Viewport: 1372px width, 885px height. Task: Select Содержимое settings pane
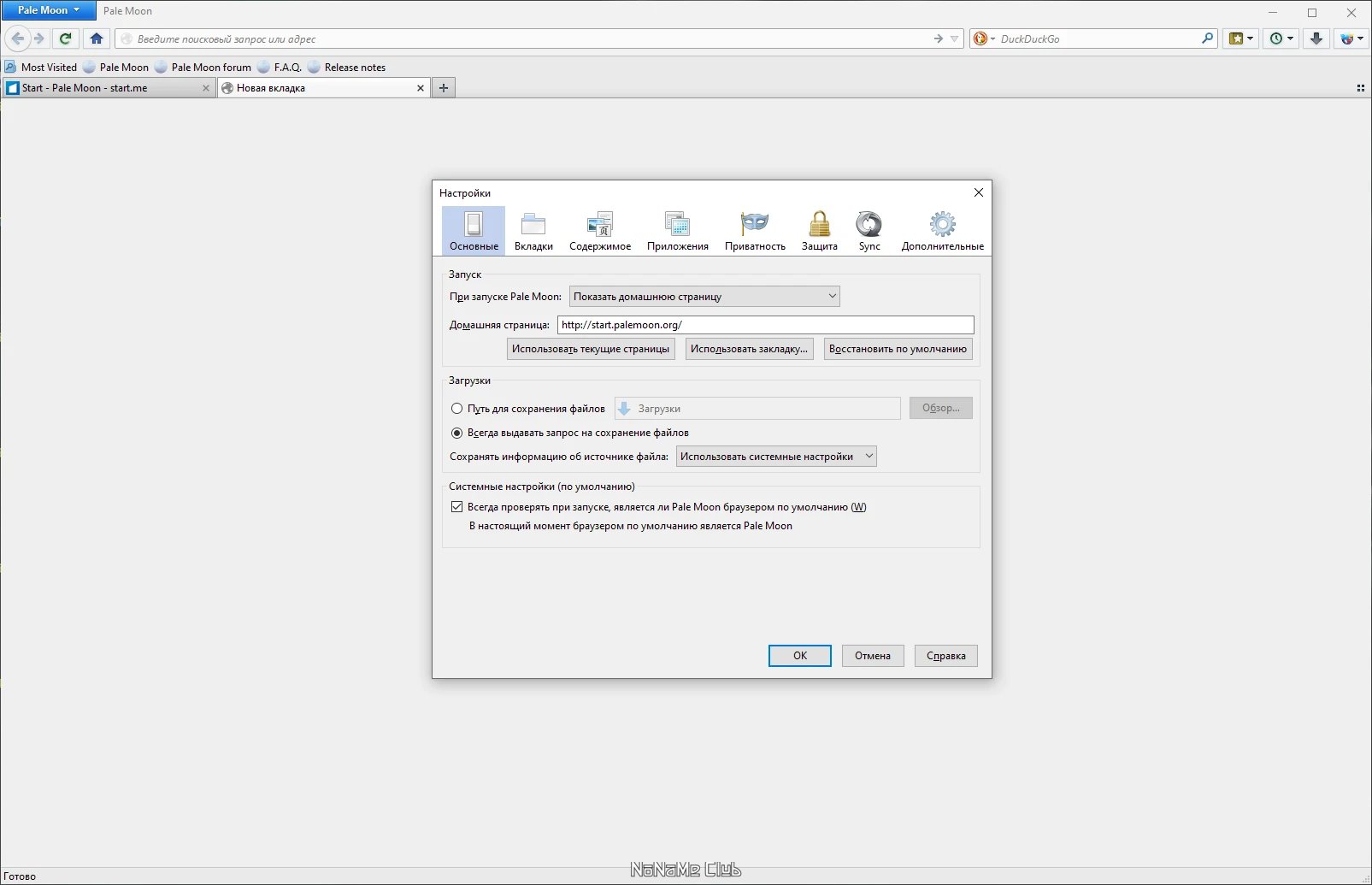point(600,231)
